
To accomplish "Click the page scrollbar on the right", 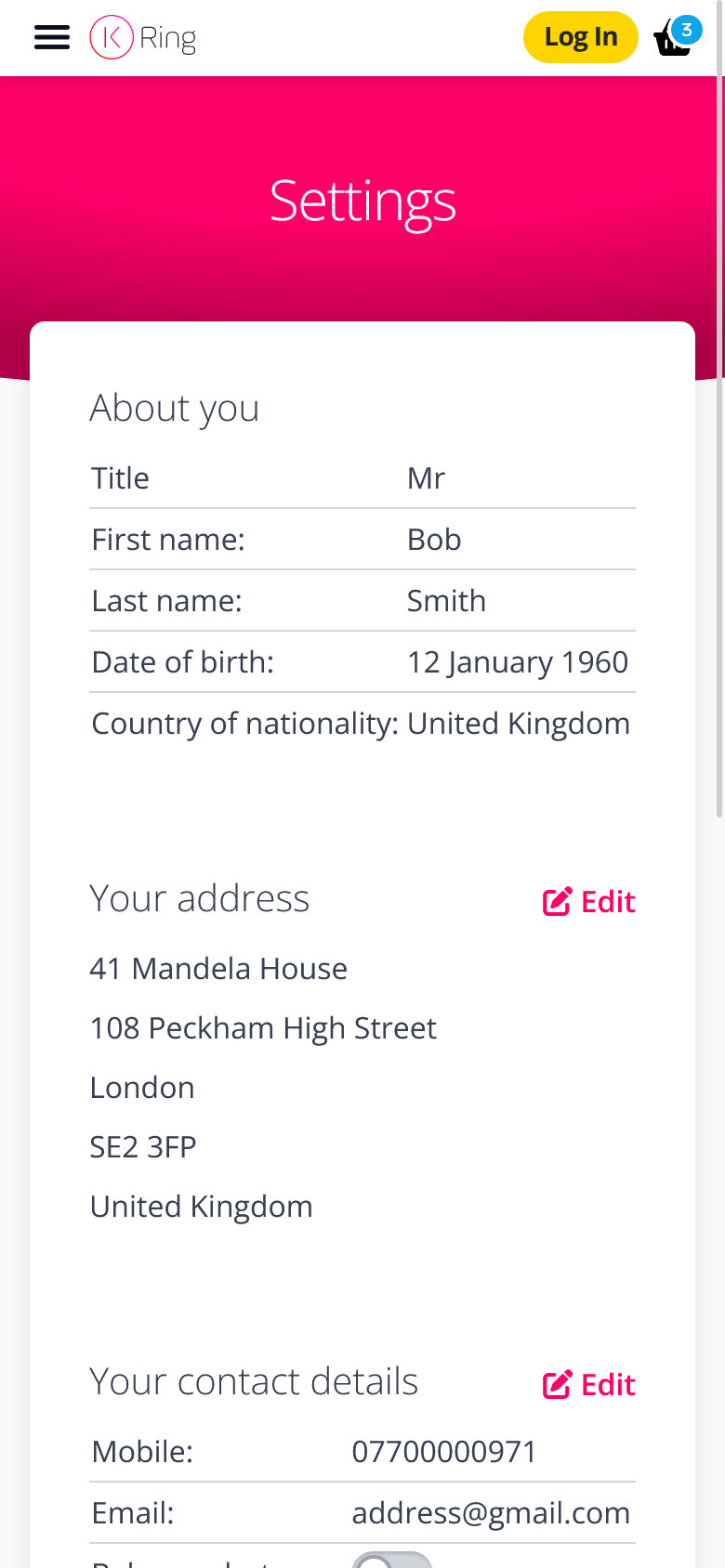I will click(x=719, y=446).
